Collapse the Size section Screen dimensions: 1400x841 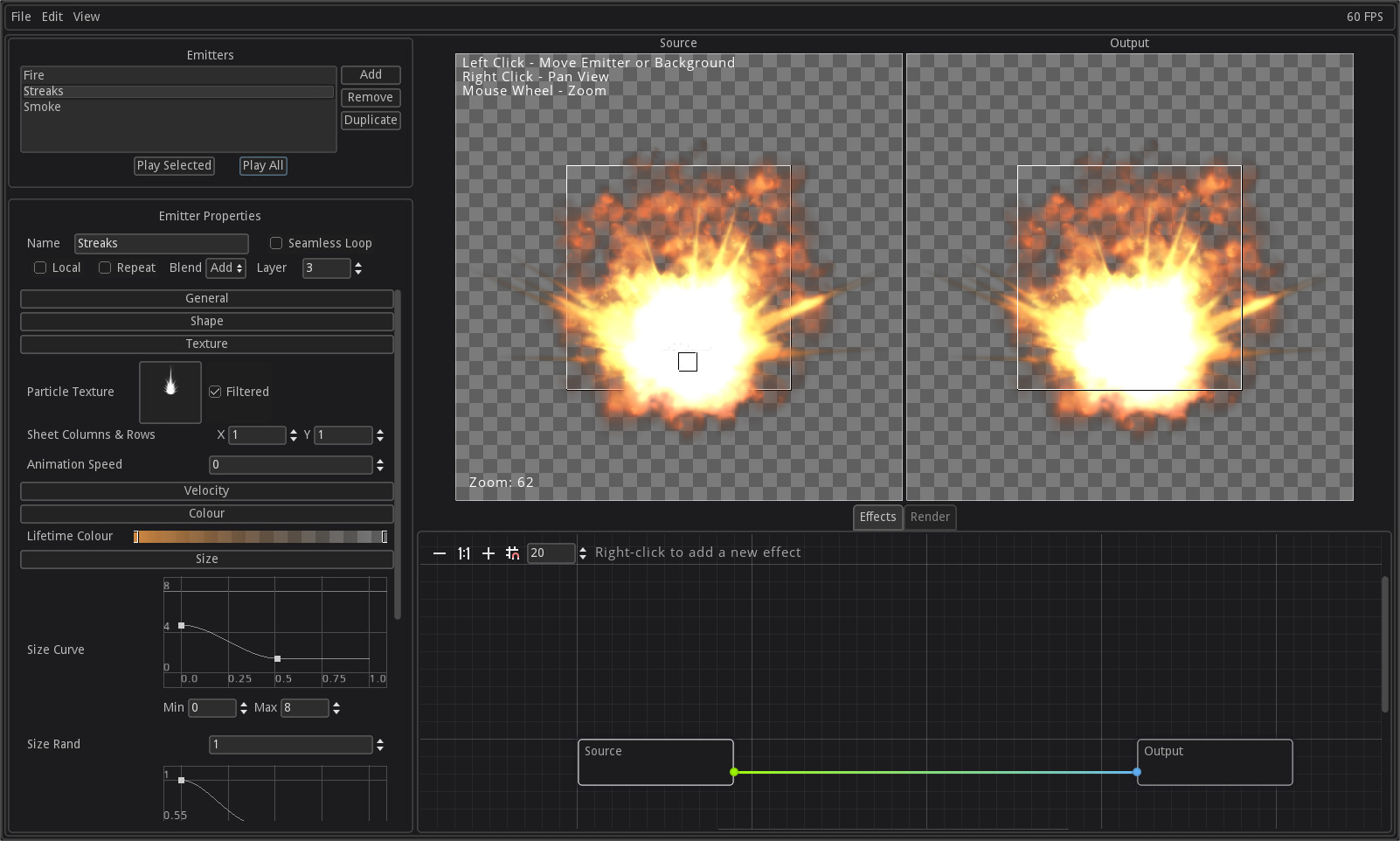click(206, 559)
